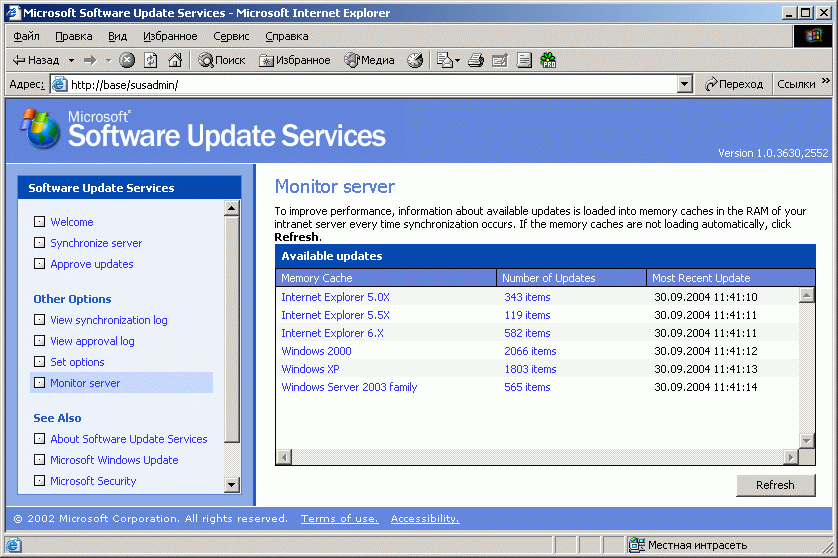
Task: Click the Stop loading icon
Action: [127, 60]
